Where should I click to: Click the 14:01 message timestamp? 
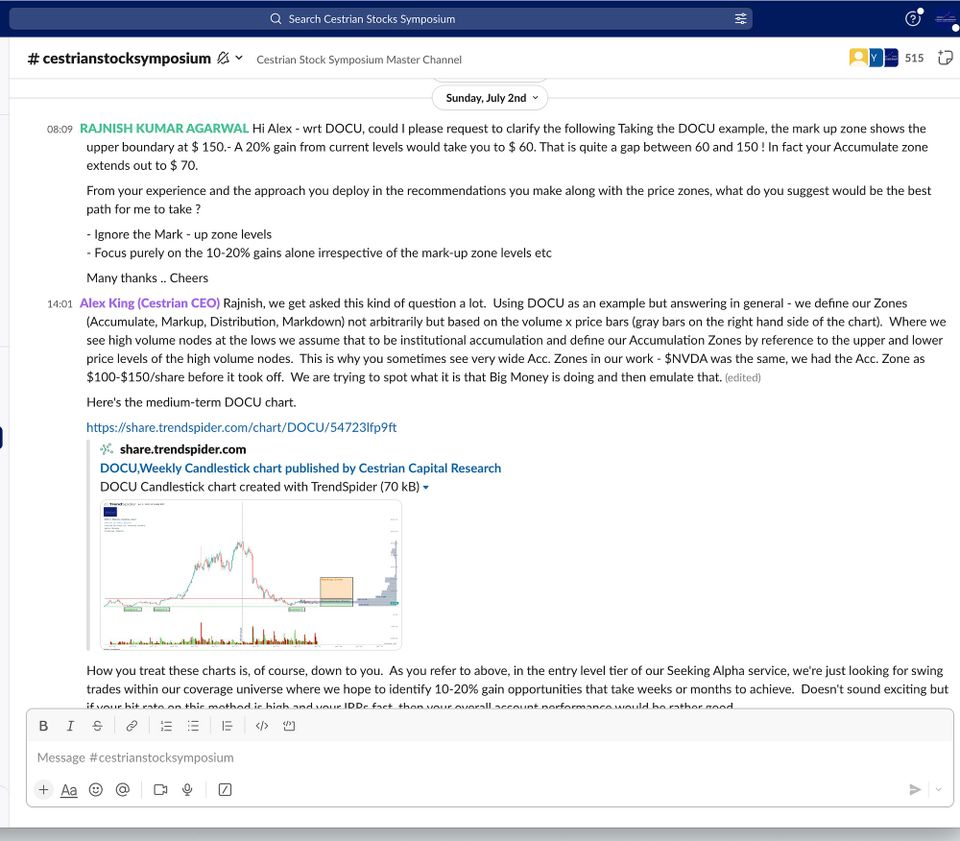(x=59, y=304)
